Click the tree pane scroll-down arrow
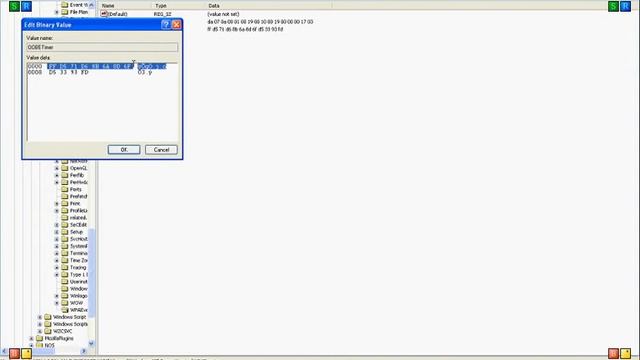The width and height of the screenshot is (640, 360). (91, 344)
